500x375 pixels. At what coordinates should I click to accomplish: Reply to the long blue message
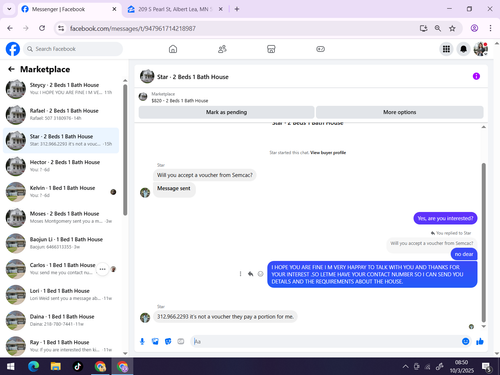250,274
